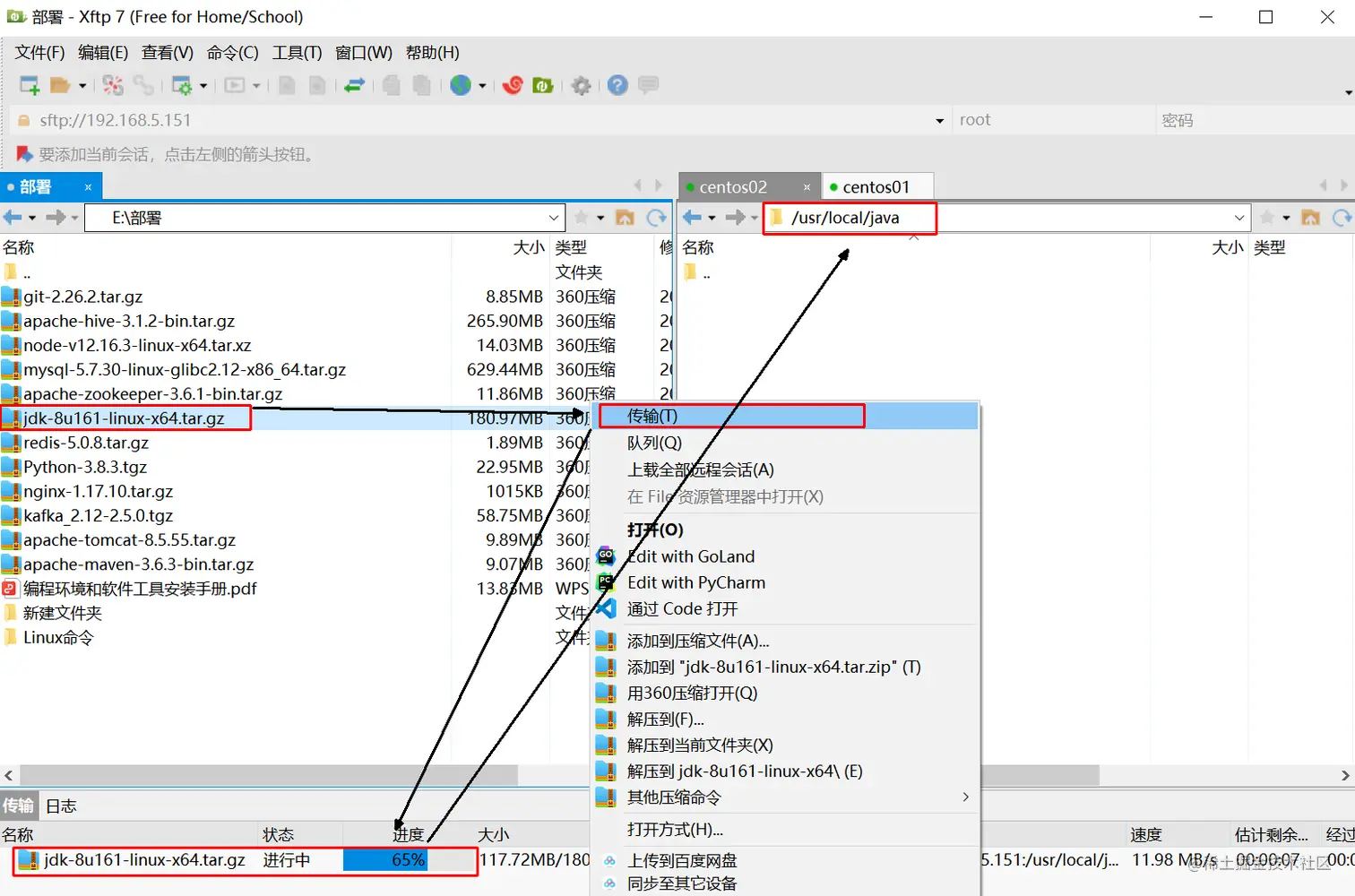The image size is (1355, 896).
Task: Close the centos02 session tab
Action: tap(807, 187)
